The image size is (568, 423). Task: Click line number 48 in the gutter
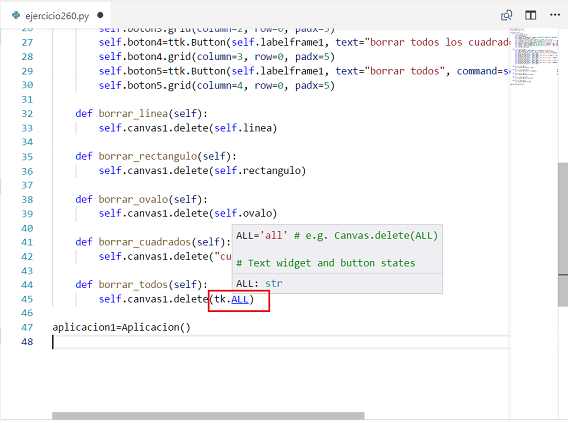point(27,342)
